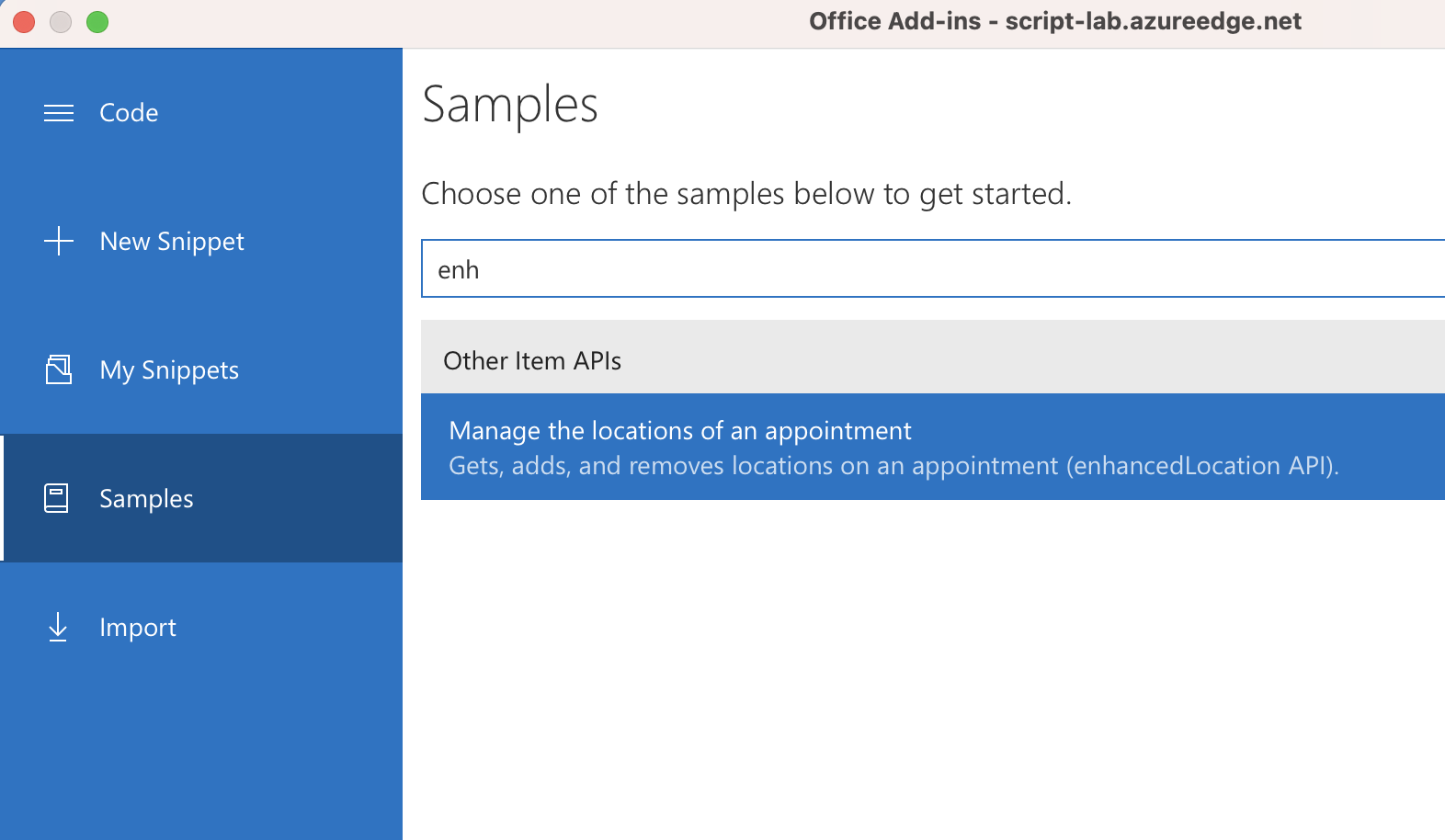1445x840 pixels.
Task: Select the New Snippet entry
Action: coord(171,241)
